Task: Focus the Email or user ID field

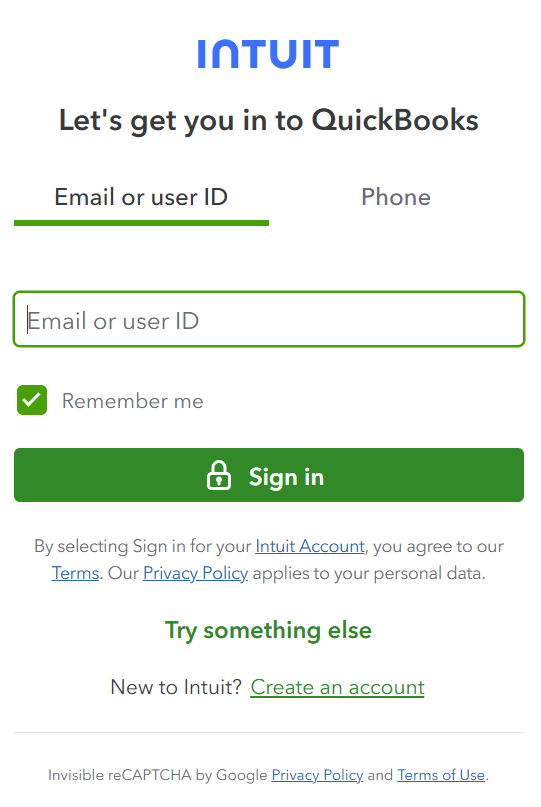Action: tap(269, 319)
